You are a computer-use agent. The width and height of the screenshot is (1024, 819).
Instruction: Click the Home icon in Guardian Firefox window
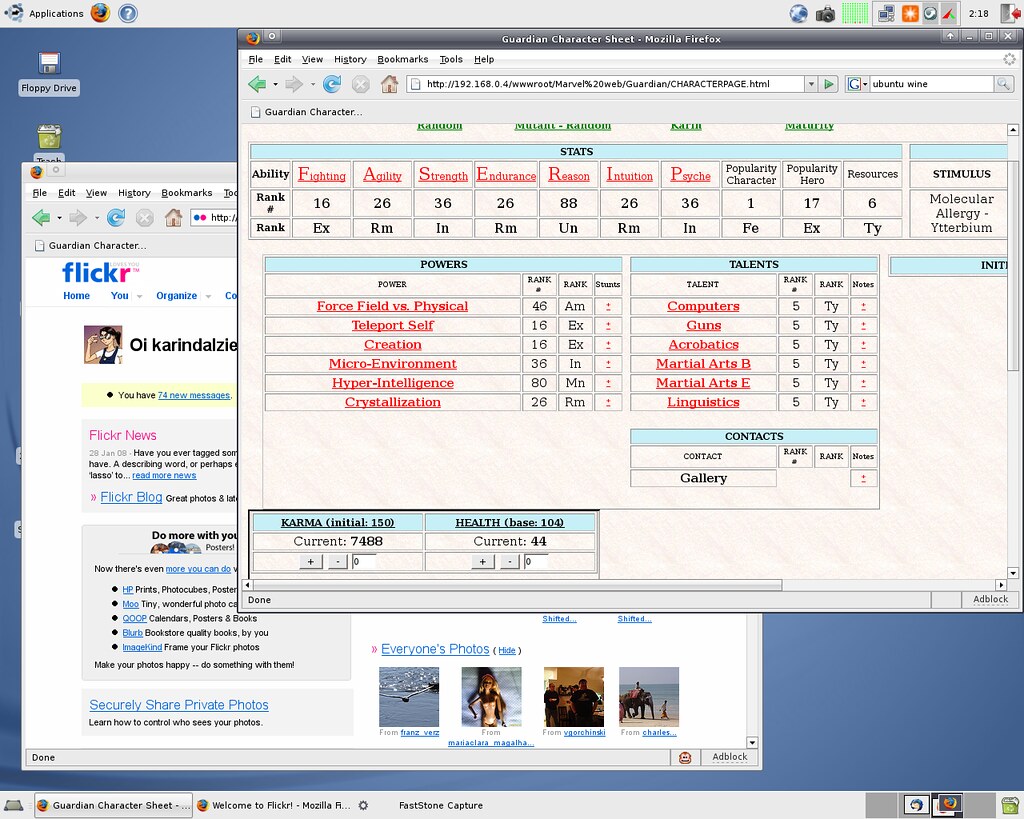click(389, 84)
